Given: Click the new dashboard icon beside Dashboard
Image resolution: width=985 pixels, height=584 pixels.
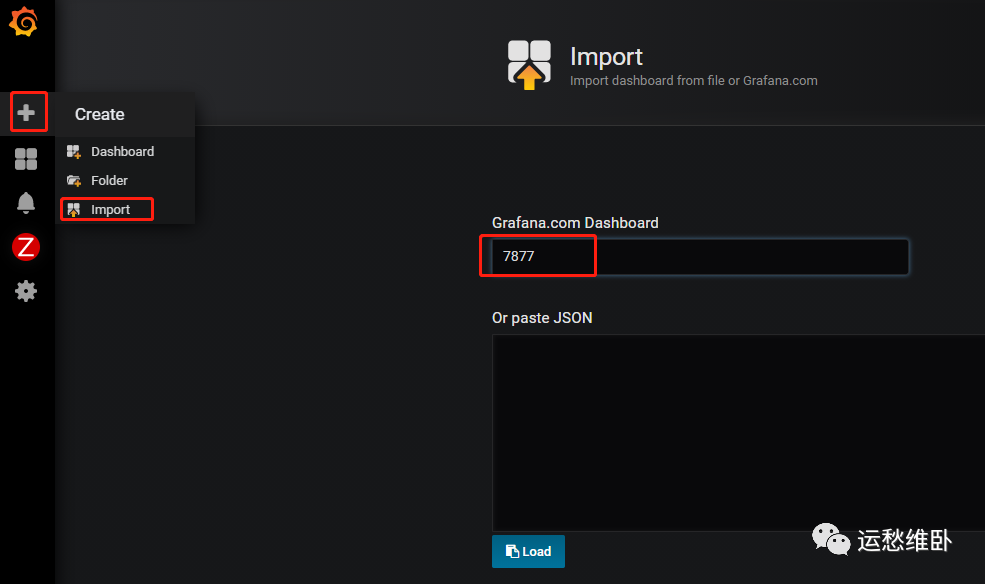Looking at the screenshot, I should click(74, 151).
